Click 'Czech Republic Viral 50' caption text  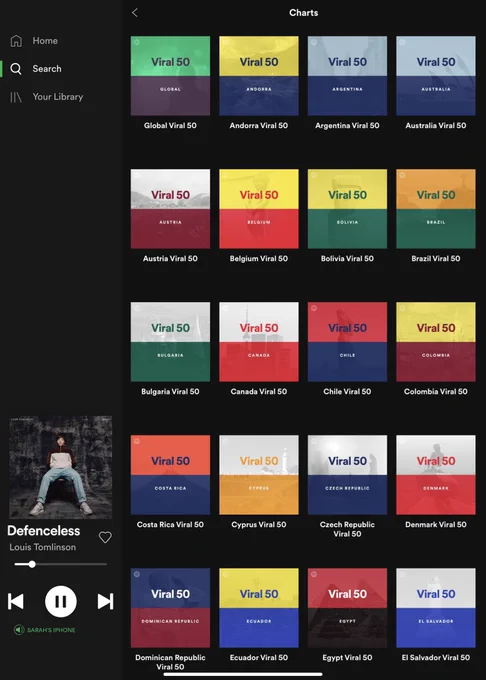[347, 529]
